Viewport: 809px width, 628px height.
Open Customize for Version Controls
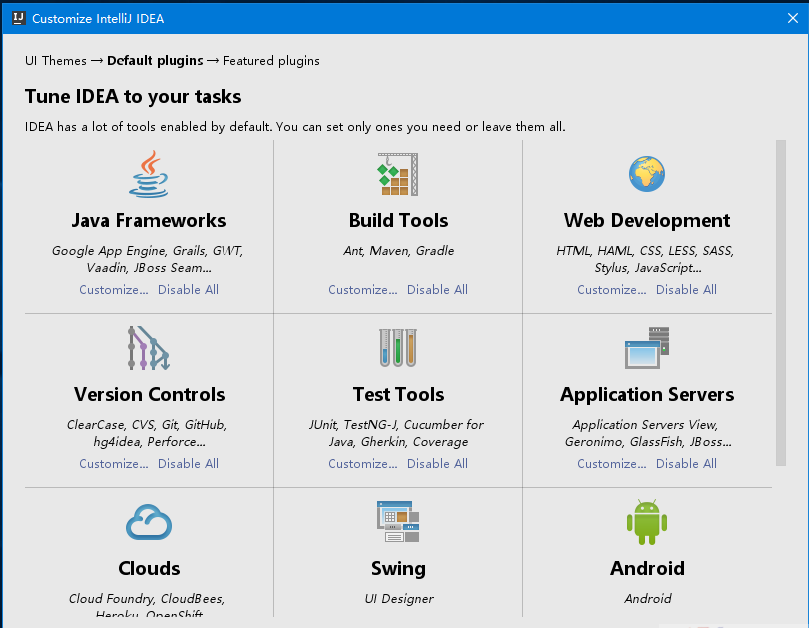[x=114, y=463]
